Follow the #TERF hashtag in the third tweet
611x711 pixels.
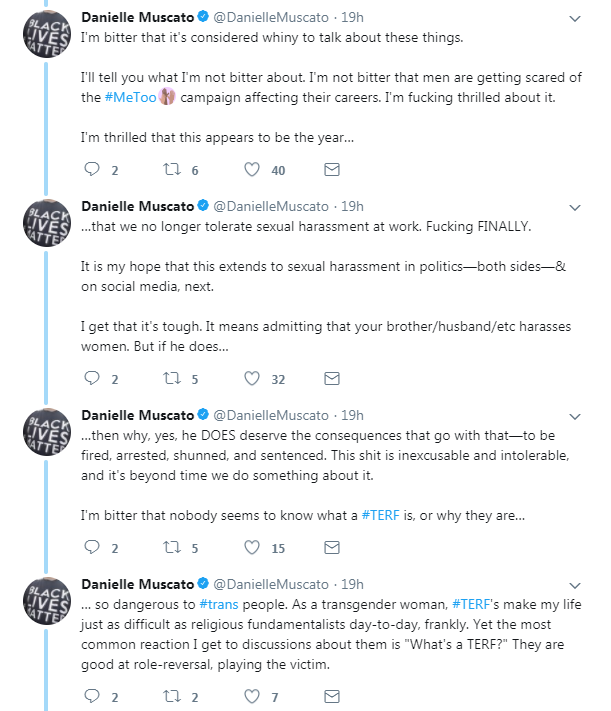(381, 516)
